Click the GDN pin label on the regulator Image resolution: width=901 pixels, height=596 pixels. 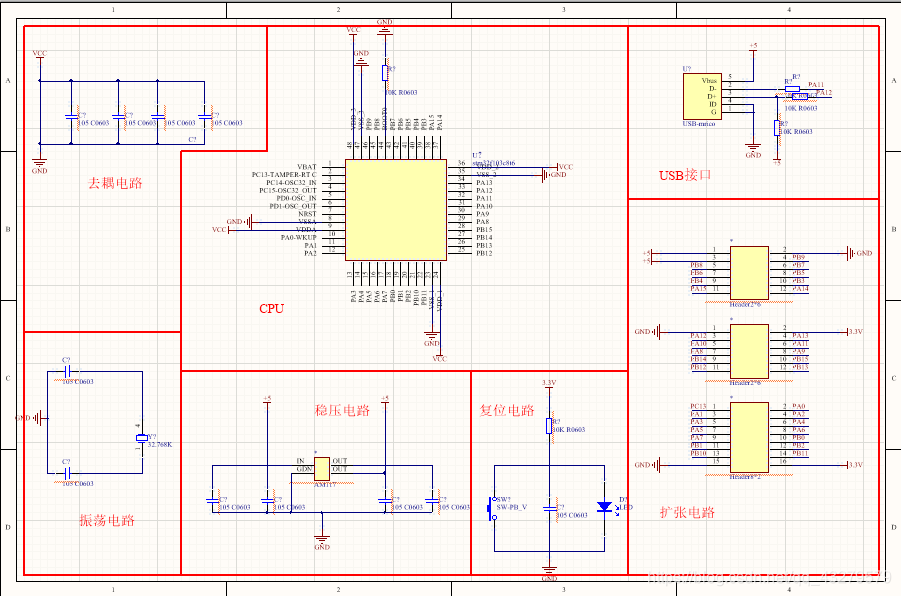[x=305, y=469]
